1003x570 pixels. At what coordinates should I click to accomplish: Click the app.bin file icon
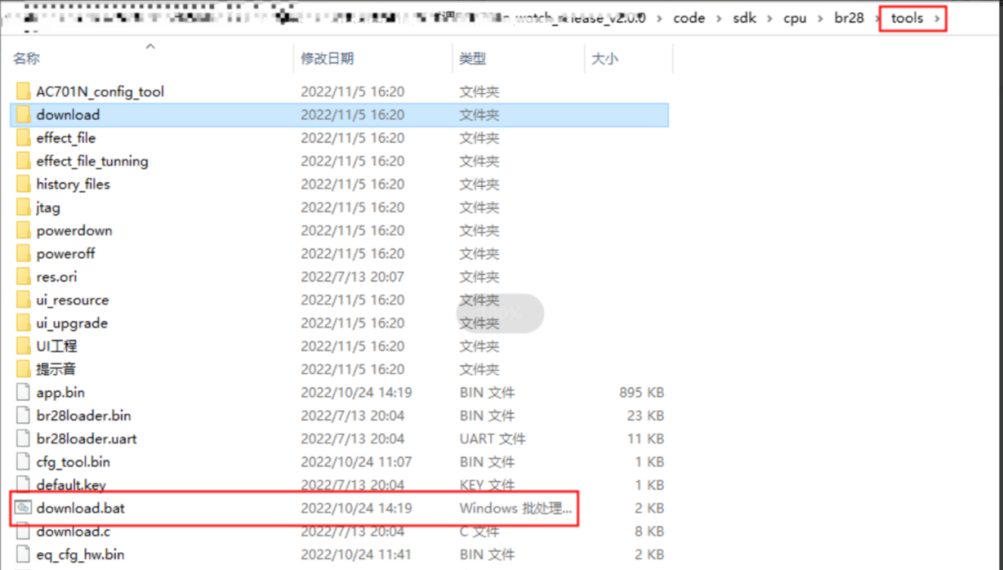23,392
